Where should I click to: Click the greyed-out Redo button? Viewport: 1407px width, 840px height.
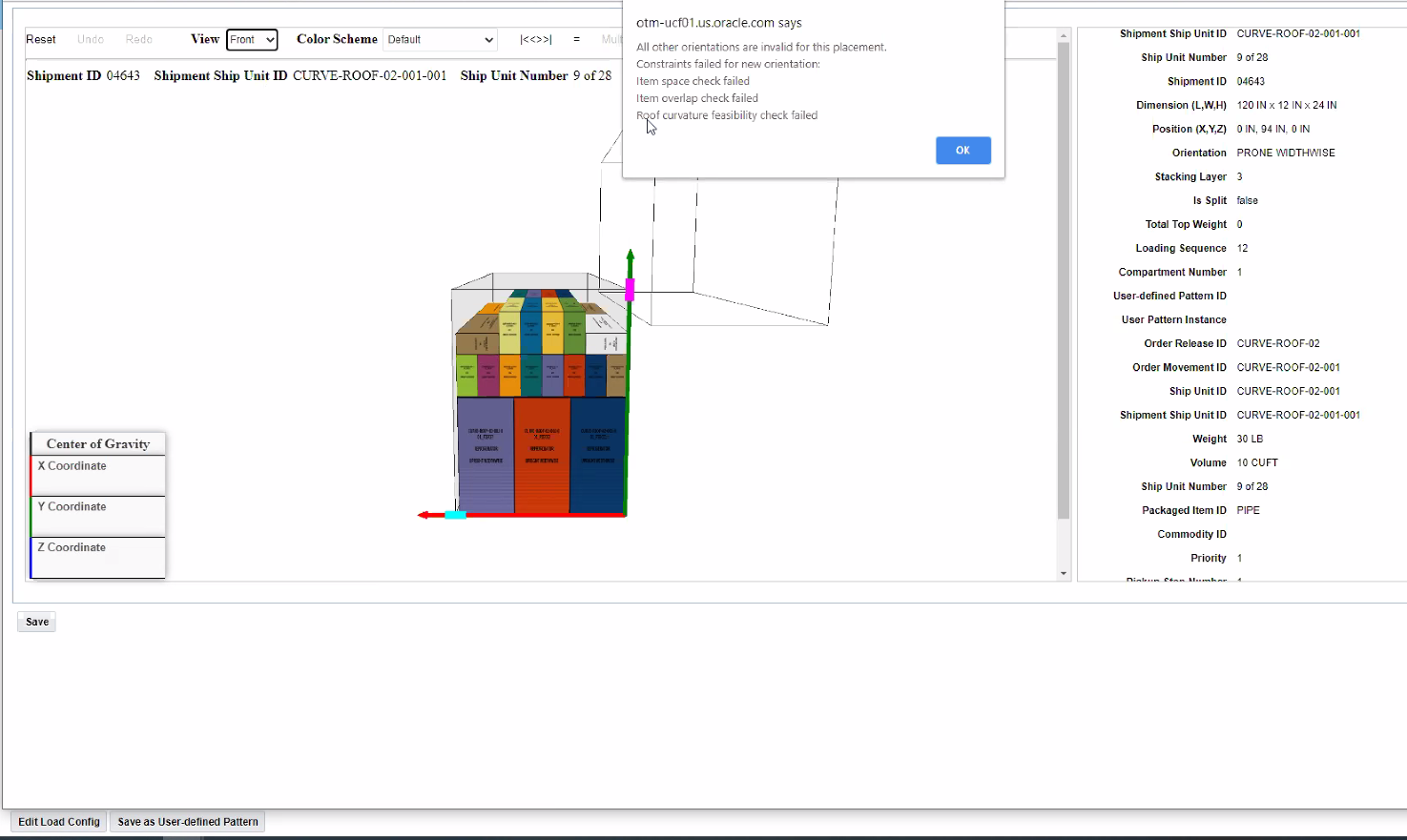coord(139,39)
